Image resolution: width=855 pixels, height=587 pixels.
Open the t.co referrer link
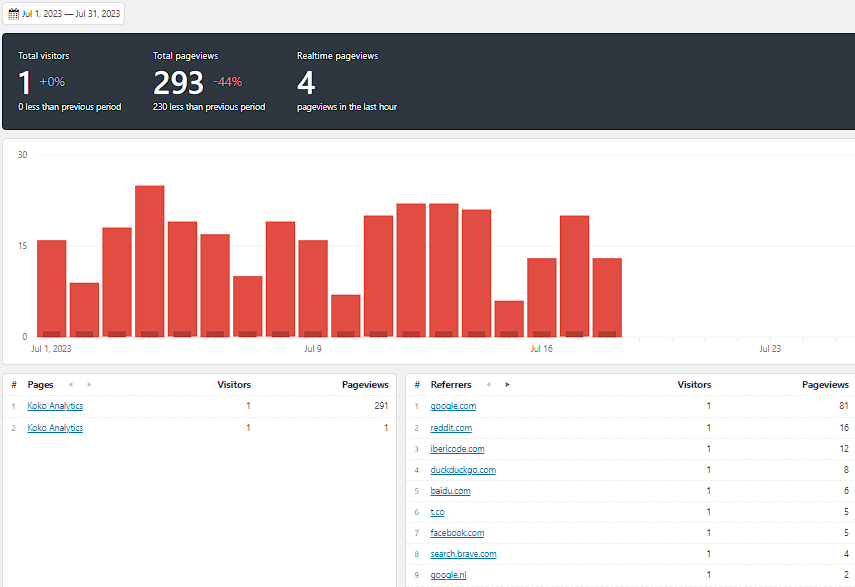tap(437, 511)
